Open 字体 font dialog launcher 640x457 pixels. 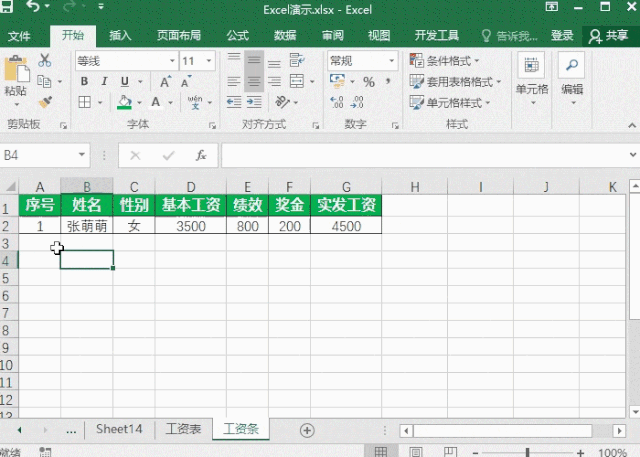click(212, 126)
